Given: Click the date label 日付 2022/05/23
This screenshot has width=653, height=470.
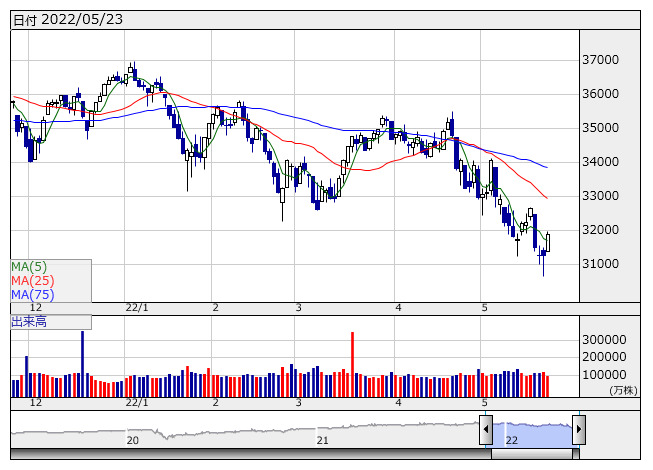Looking at the screenshot, I should coord(68,20).
